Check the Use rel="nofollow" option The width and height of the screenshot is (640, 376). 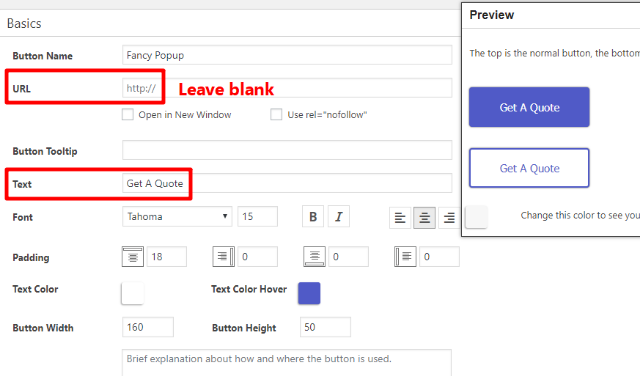(276, 114)
